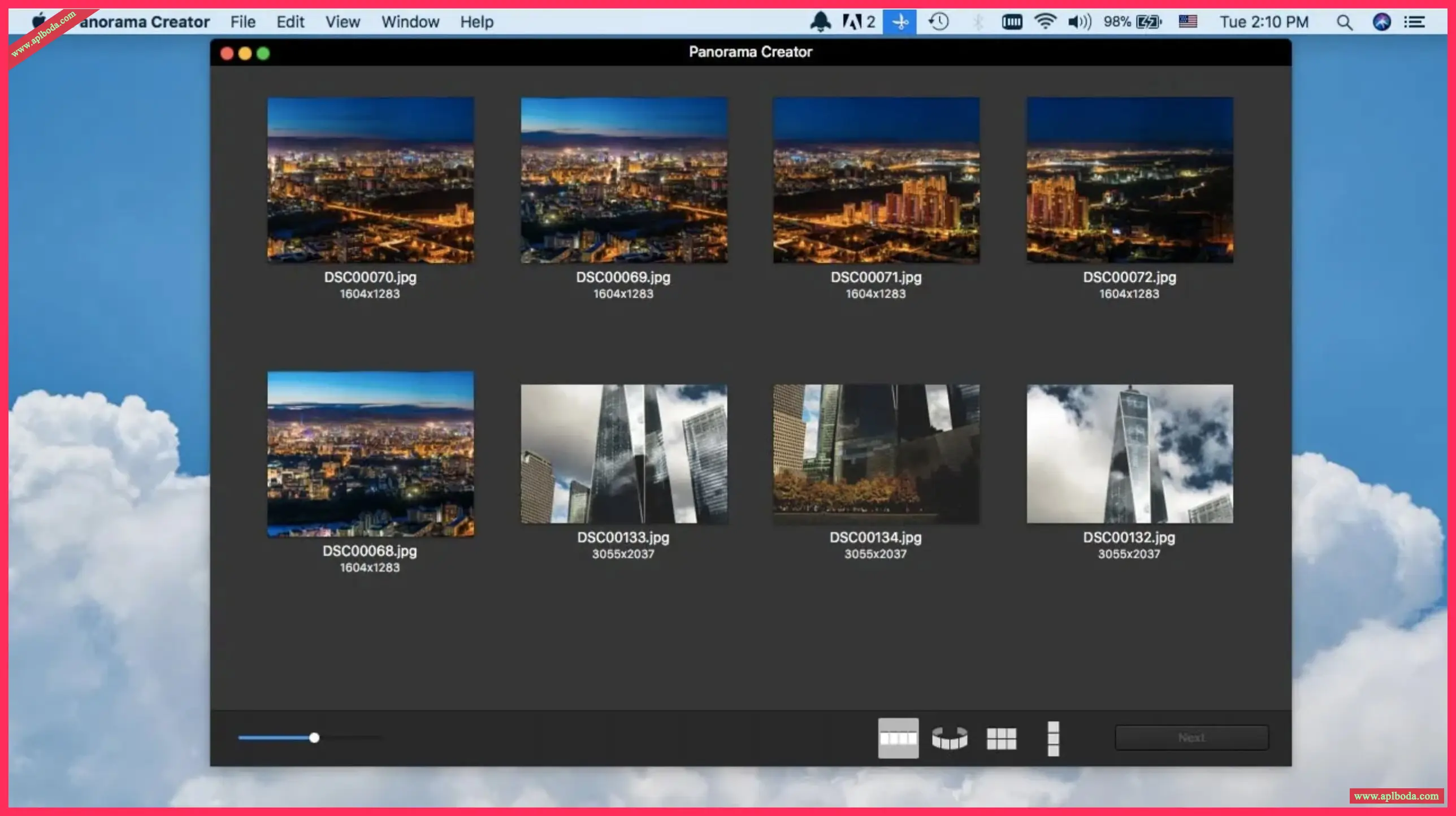Click the thumbnail size slider handle
This screenshot has height=816, width=1456.
pyautogui.click(x=314, y=737)
